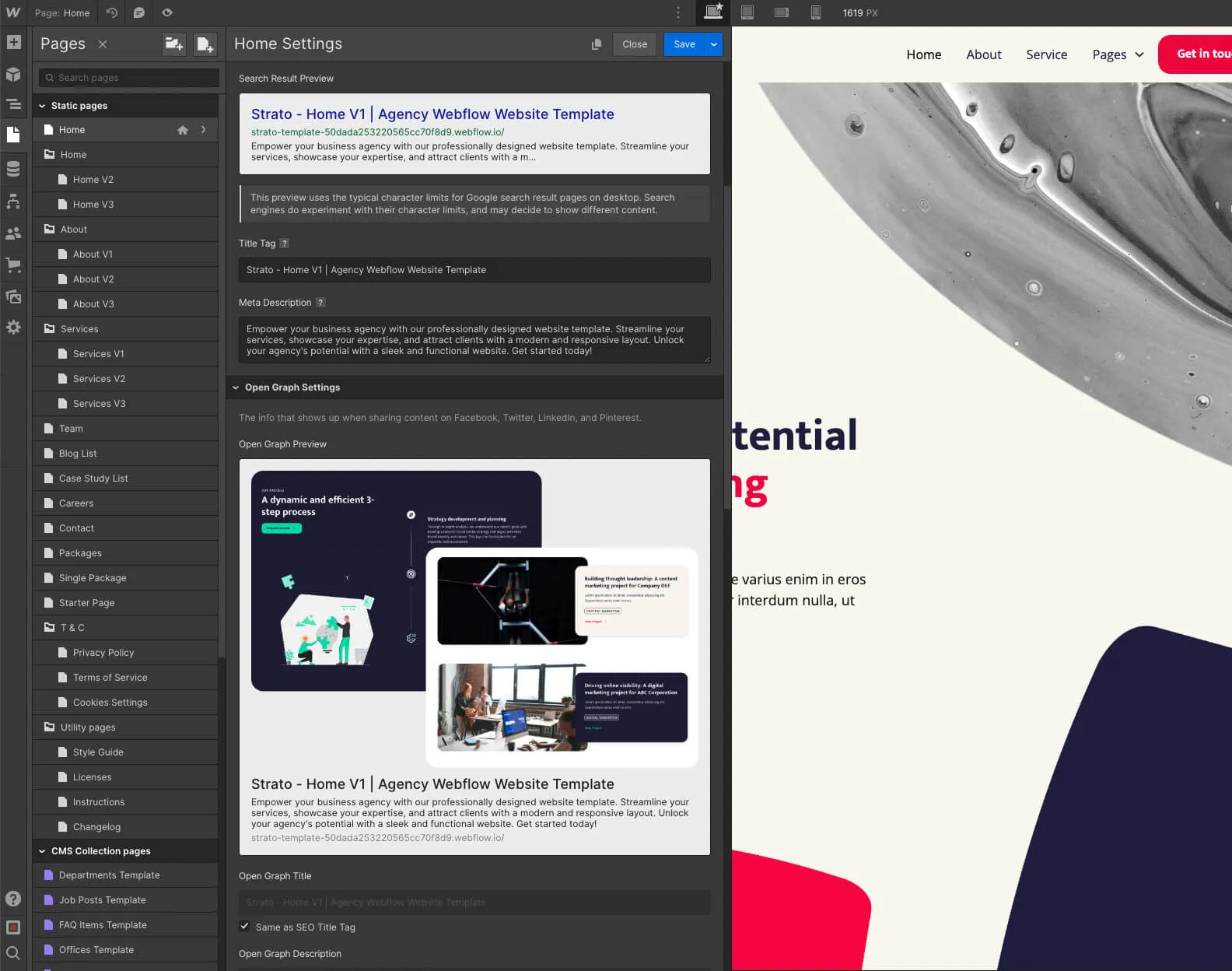Viewport: 1232px width, 971px height.
Task: Click the duplicate page icon in Home Settings
Action: coord(597,44)
